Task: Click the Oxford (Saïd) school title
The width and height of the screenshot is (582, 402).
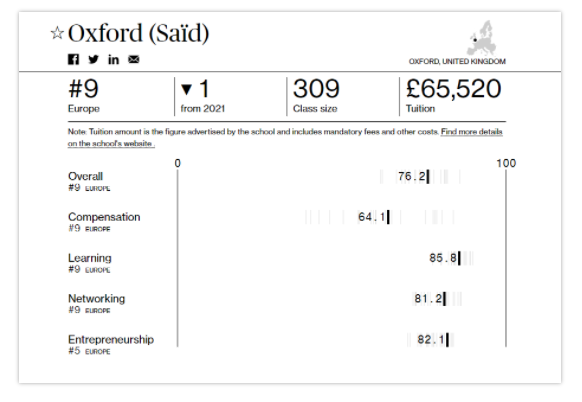Action: [138, 33]
